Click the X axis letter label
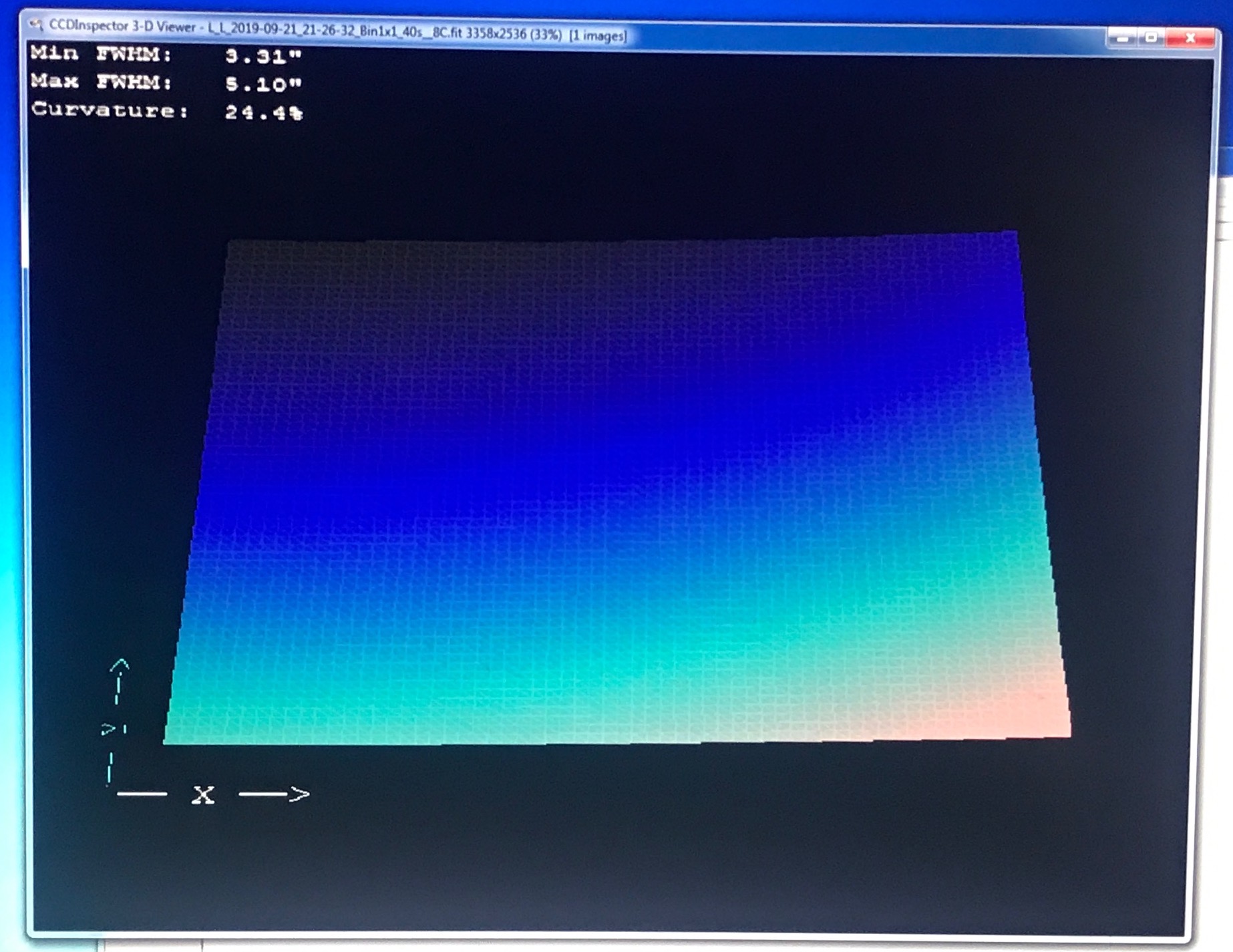 [x=203, y=794]
